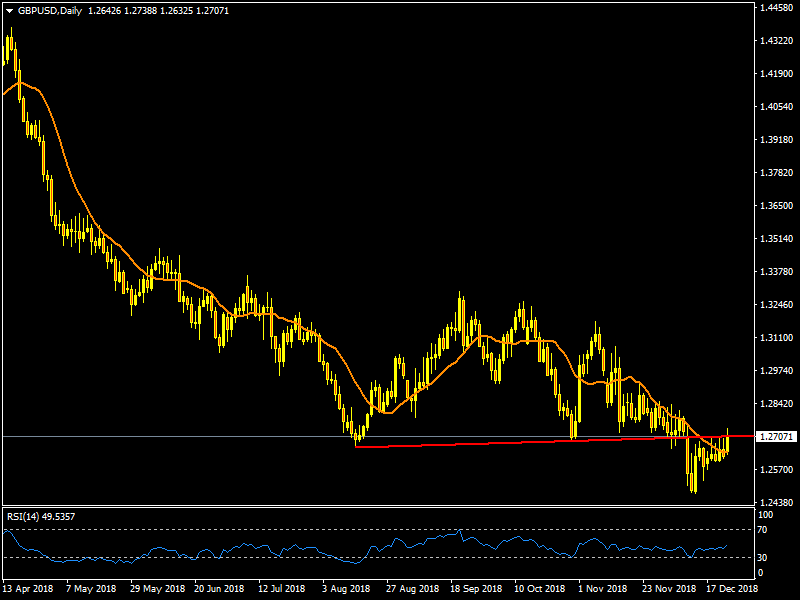Open the chart dropdown arrow beside GBPUSD
The height and width of the screenshot is (600, 800).
[9, 10]
